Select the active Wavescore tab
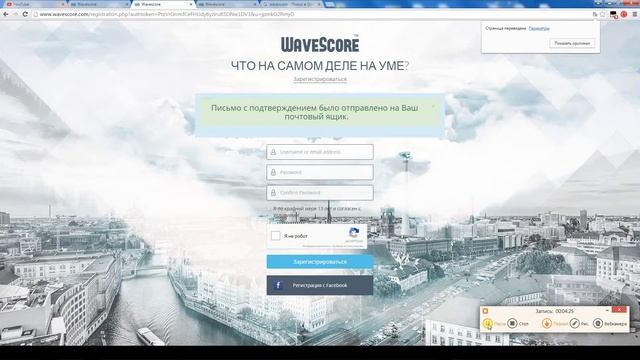Viewport: 640px width, 360px height. click(163, 4)
